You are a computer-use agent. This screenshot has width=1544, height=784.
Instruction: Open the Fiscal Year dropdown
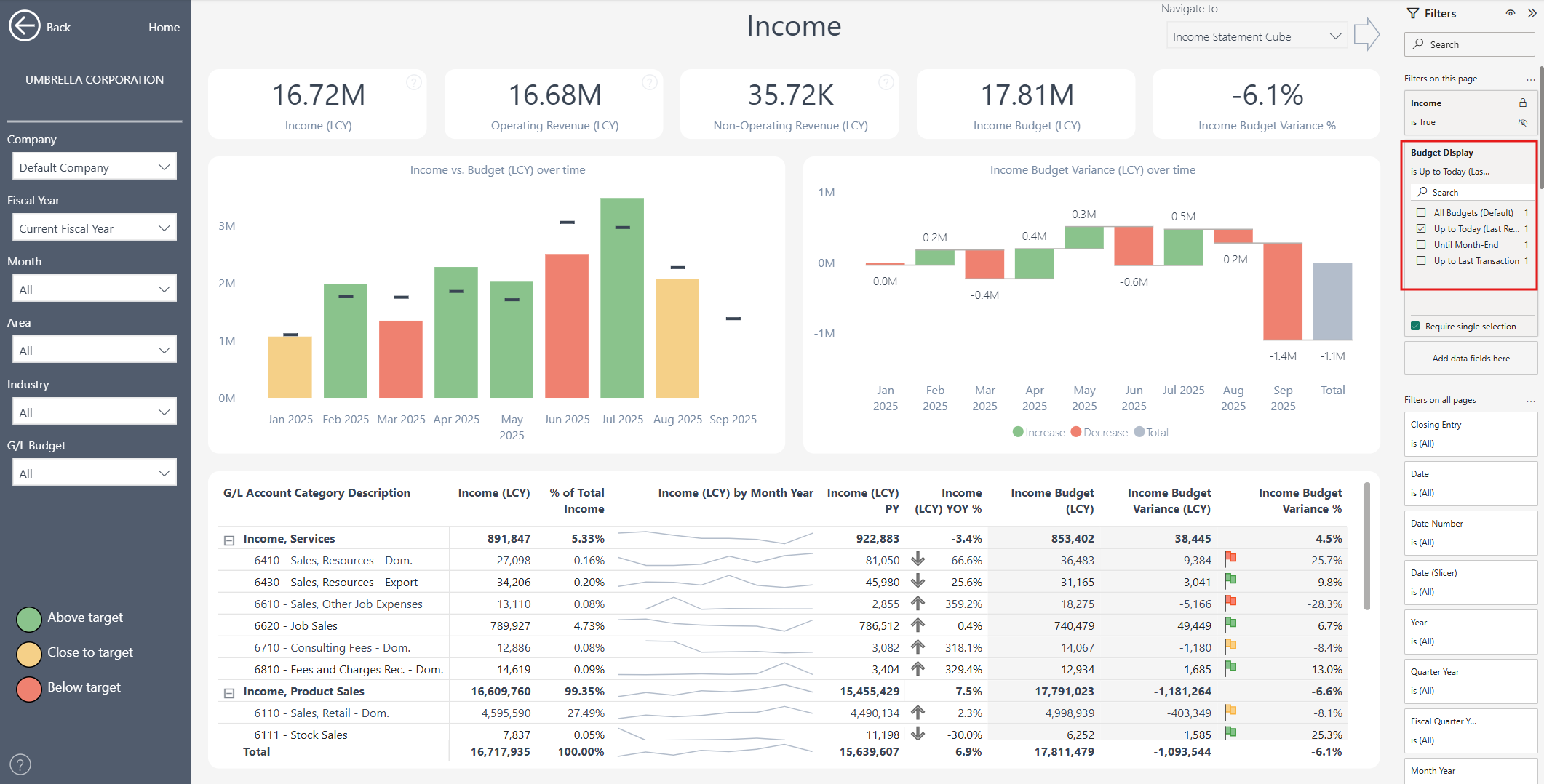(x=94, y=228)
